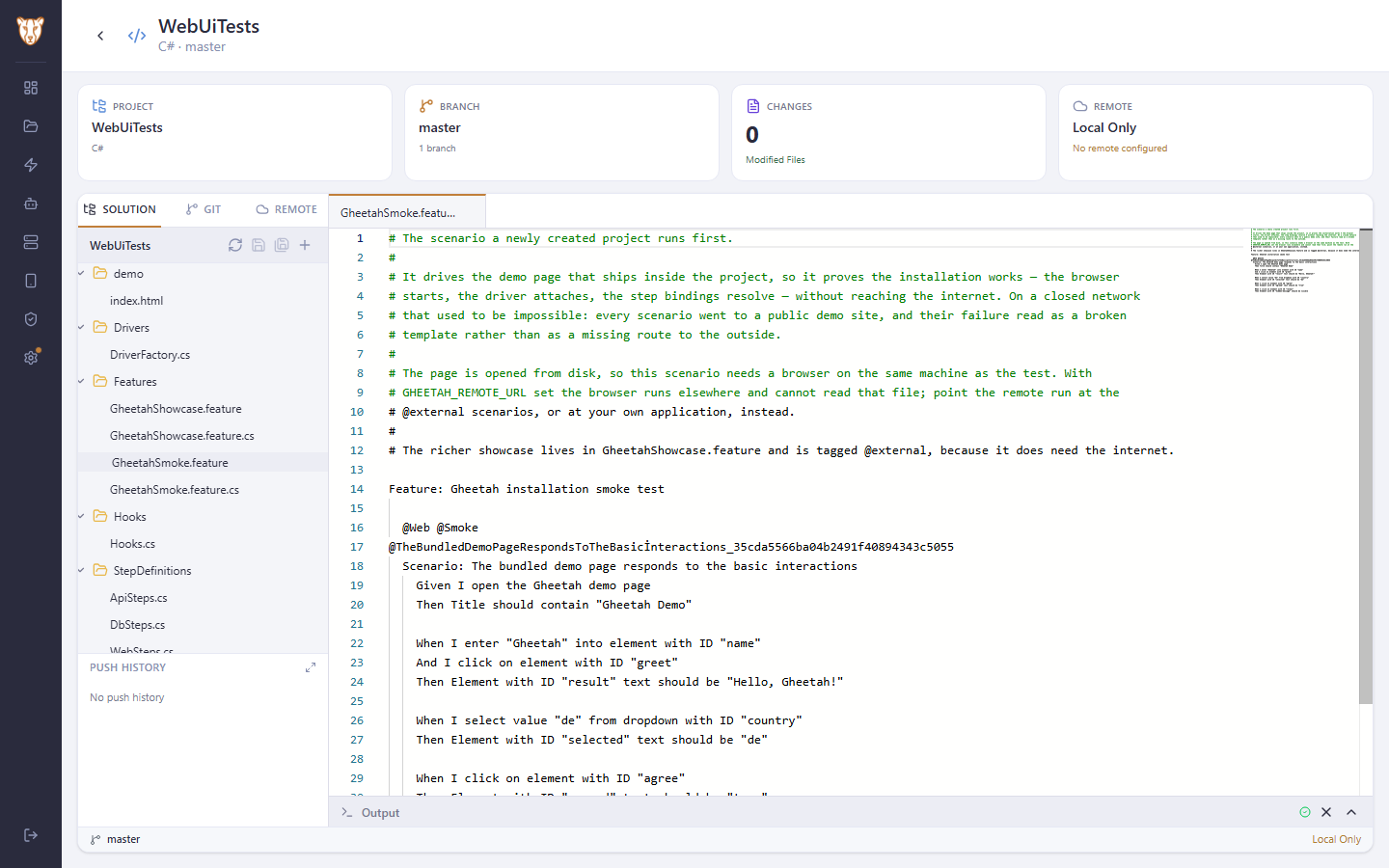Expand the Output panel chevron
This screenshot has width=1389, height=868.
click(1351, 812)
